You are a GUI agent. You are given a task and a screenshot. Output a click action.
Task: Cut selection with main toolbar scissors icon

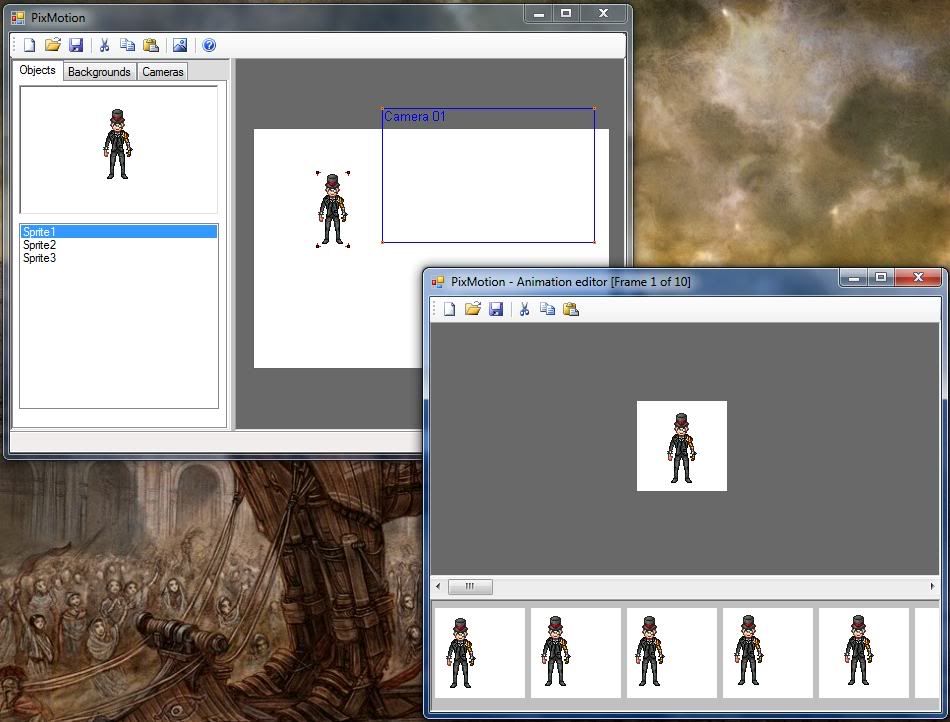[x=103, y=45]
